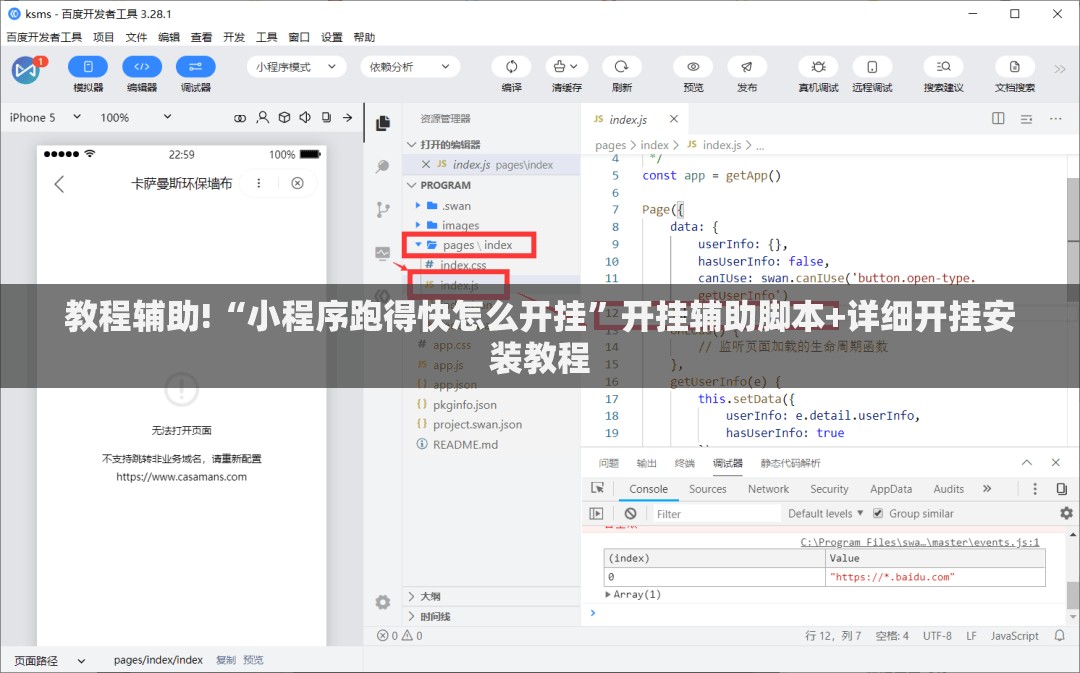Click the three-dot menu in phone header
This screenshot has height=673, width=1080.
tap(259, 183)
